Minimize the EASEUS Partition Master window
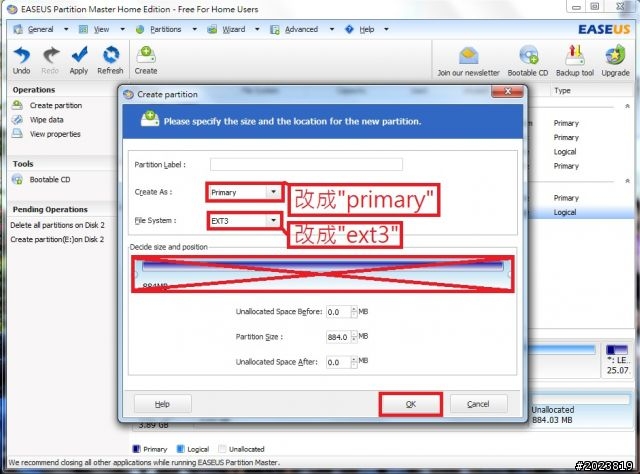The width and height of the screenshot is (640, 474). (576, 6)
